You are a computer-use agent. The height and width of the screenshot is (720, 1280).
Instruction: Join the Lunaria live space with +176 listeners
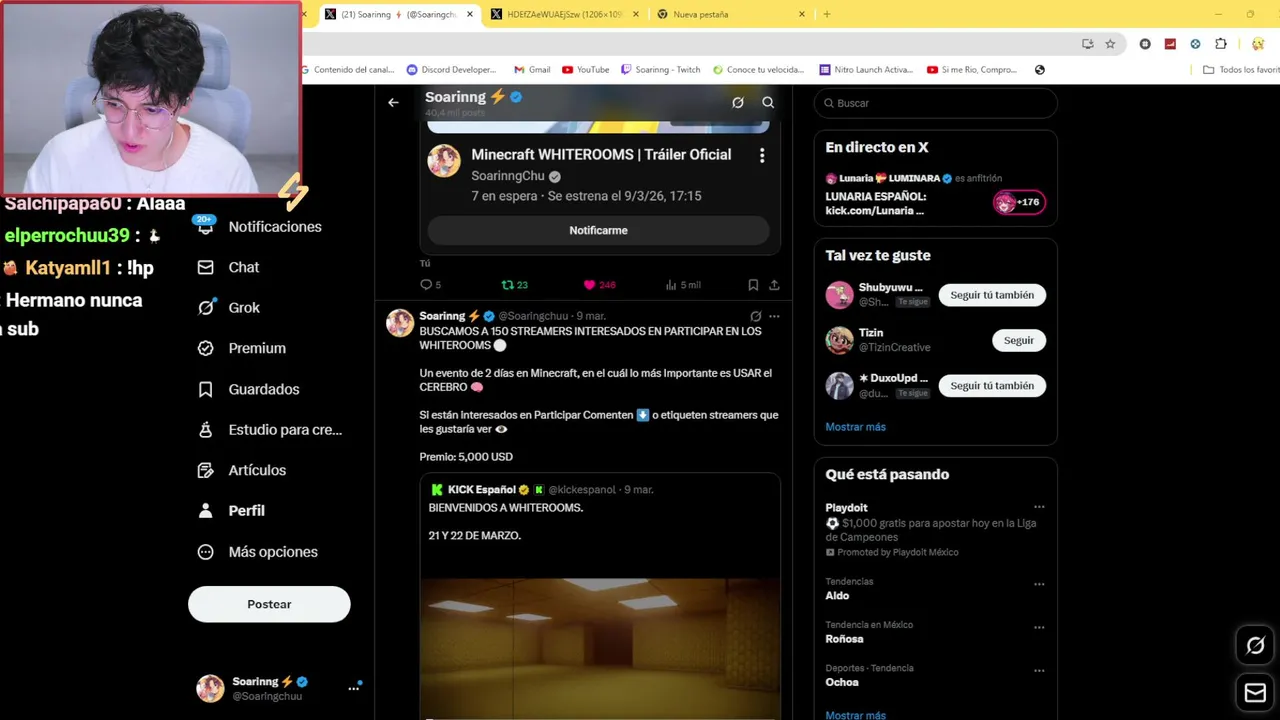coord(1019,202)
